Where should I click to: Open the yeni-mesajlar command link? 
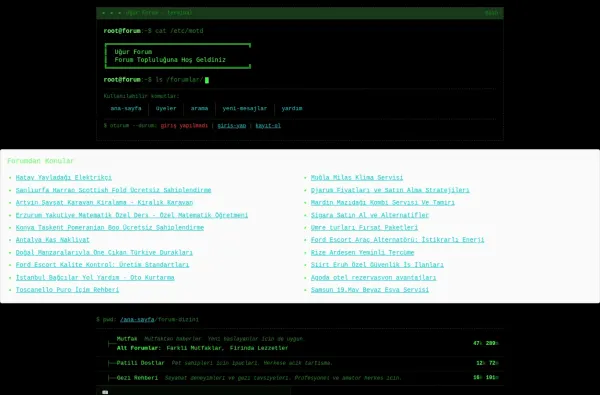245,109
